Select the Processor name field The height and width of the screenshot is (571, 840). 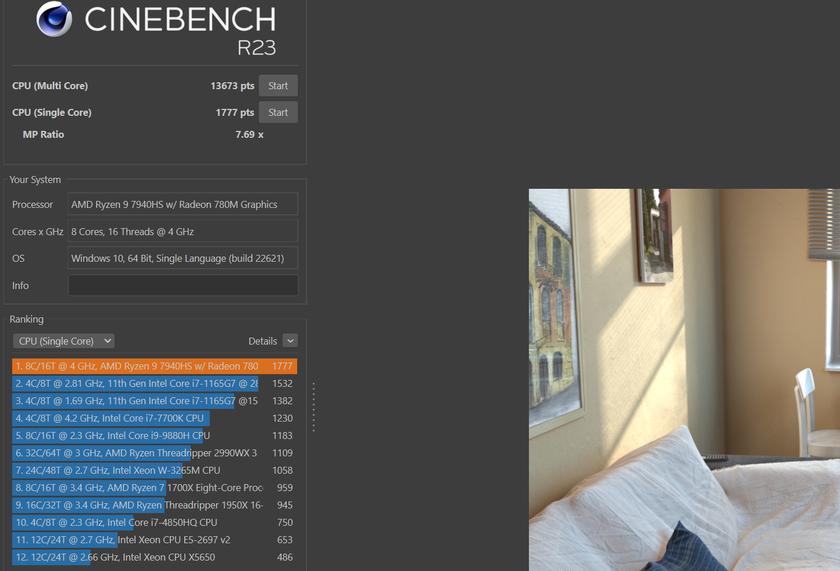(183, 204)
